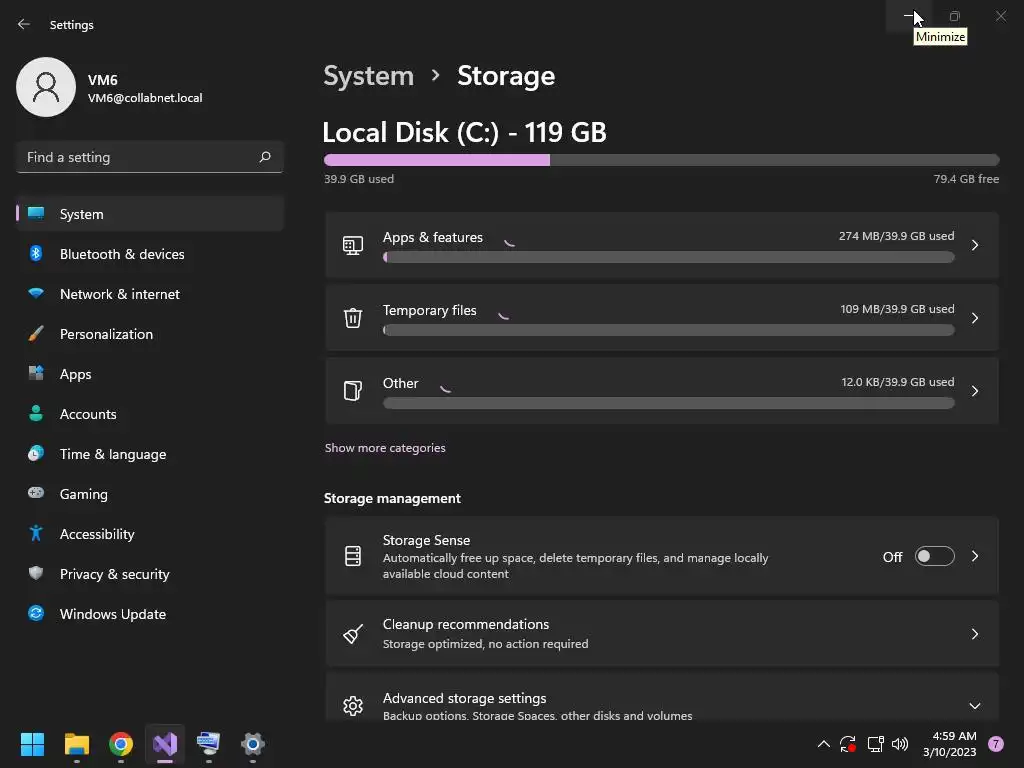
Task: Click the back arrow in Settings header
Action: click(x=24, y=24)
